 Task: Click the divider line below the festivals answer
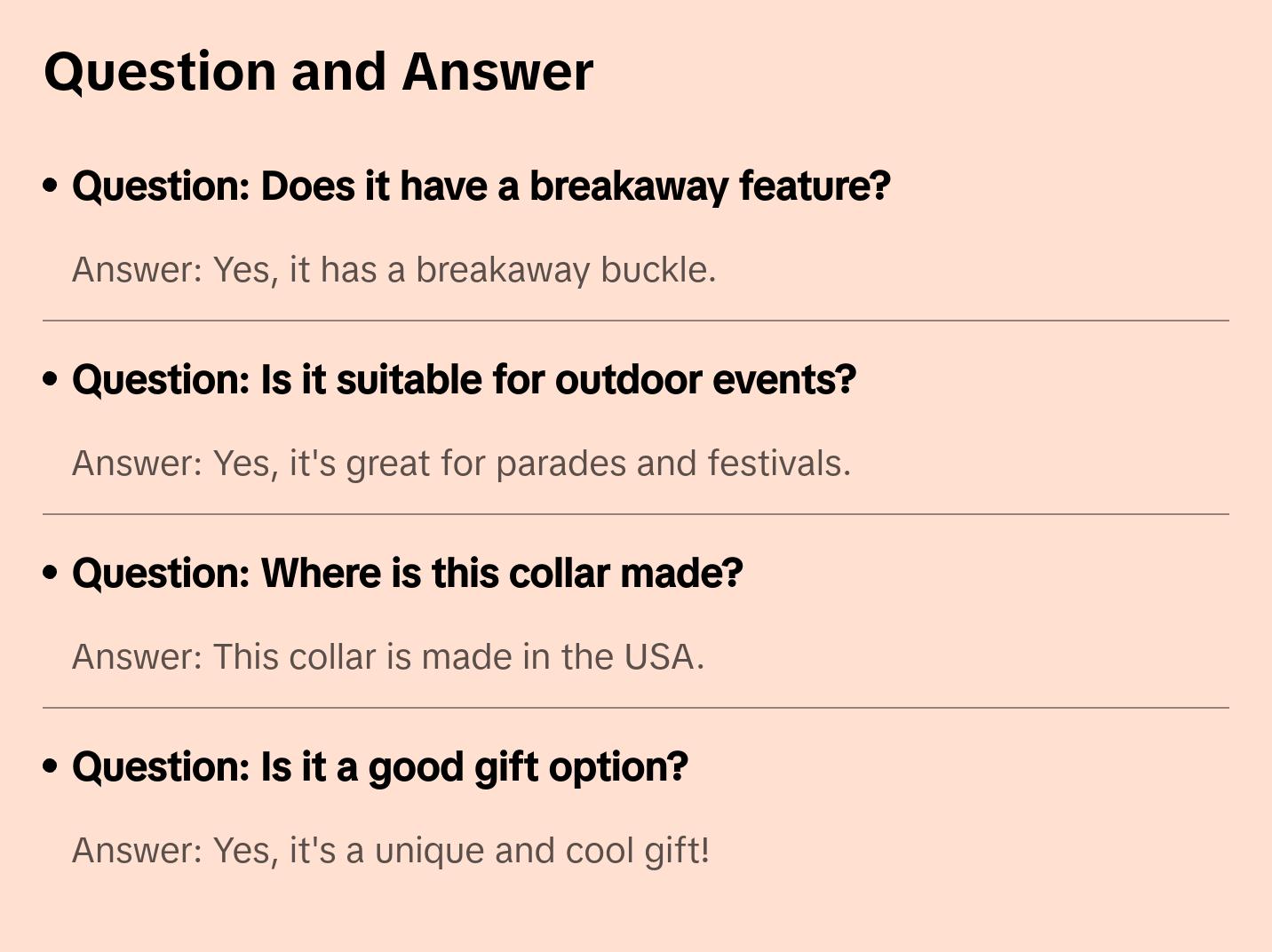[x=636, y=514]
